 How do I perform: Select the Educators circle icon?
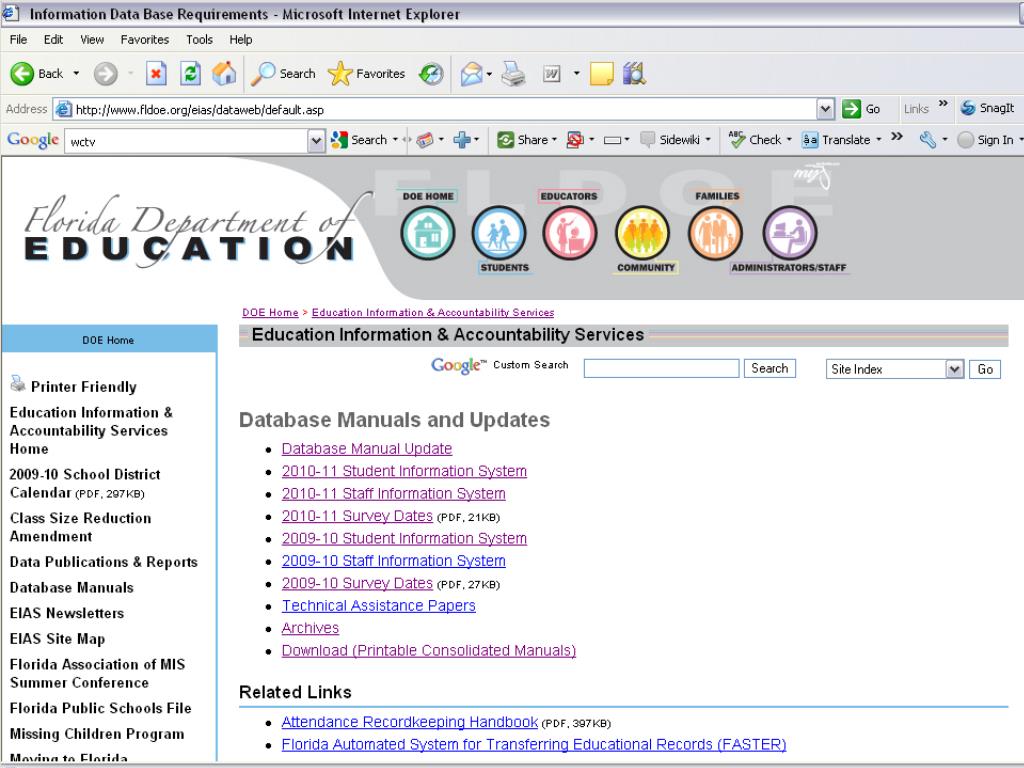(x=569, y=233)
